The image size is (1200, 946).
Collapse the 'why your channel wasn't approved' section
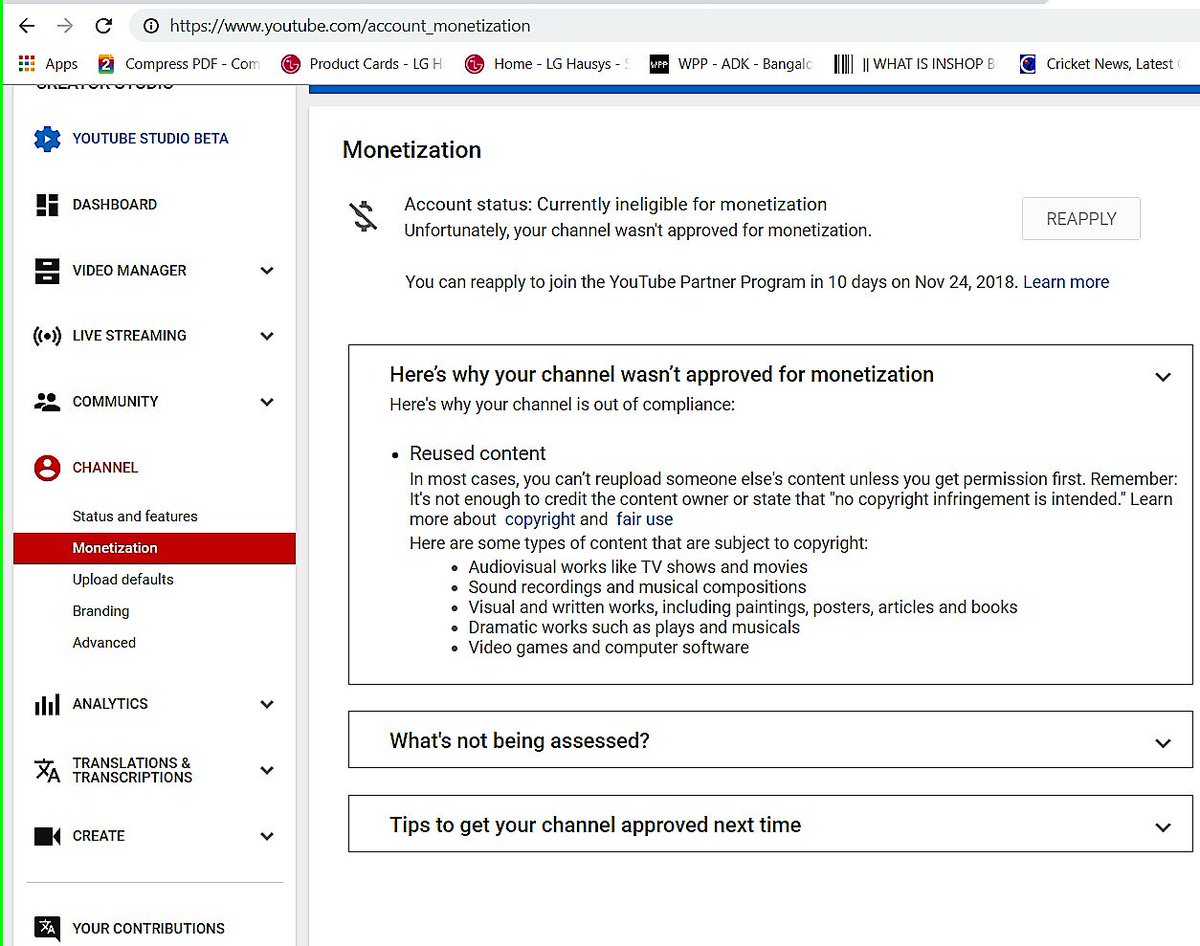1163,377
